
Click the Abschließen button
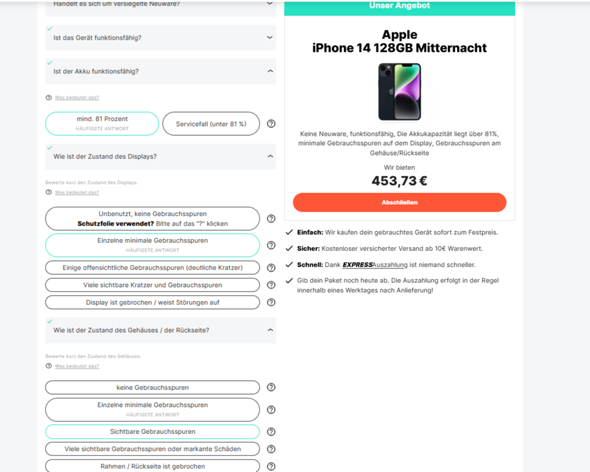coord(400,203)
